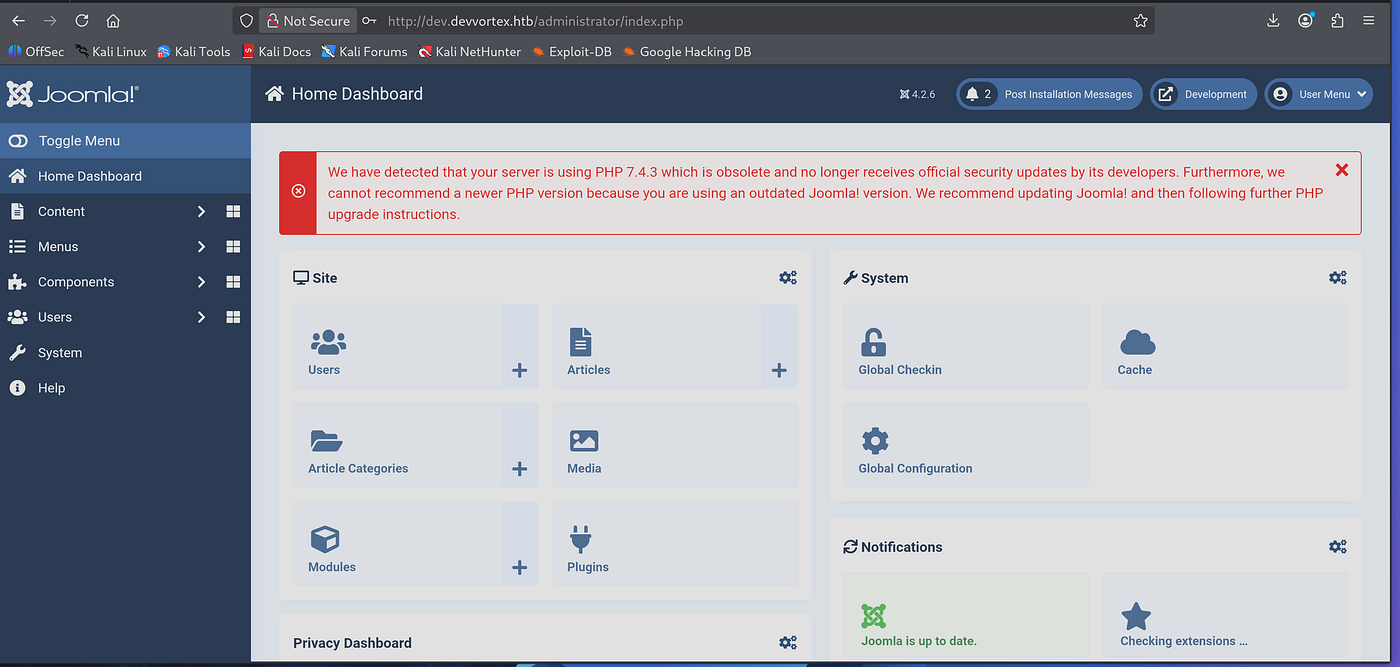
Task: Dismiss the PHP warning with red X
Action: click(1342, 170)
